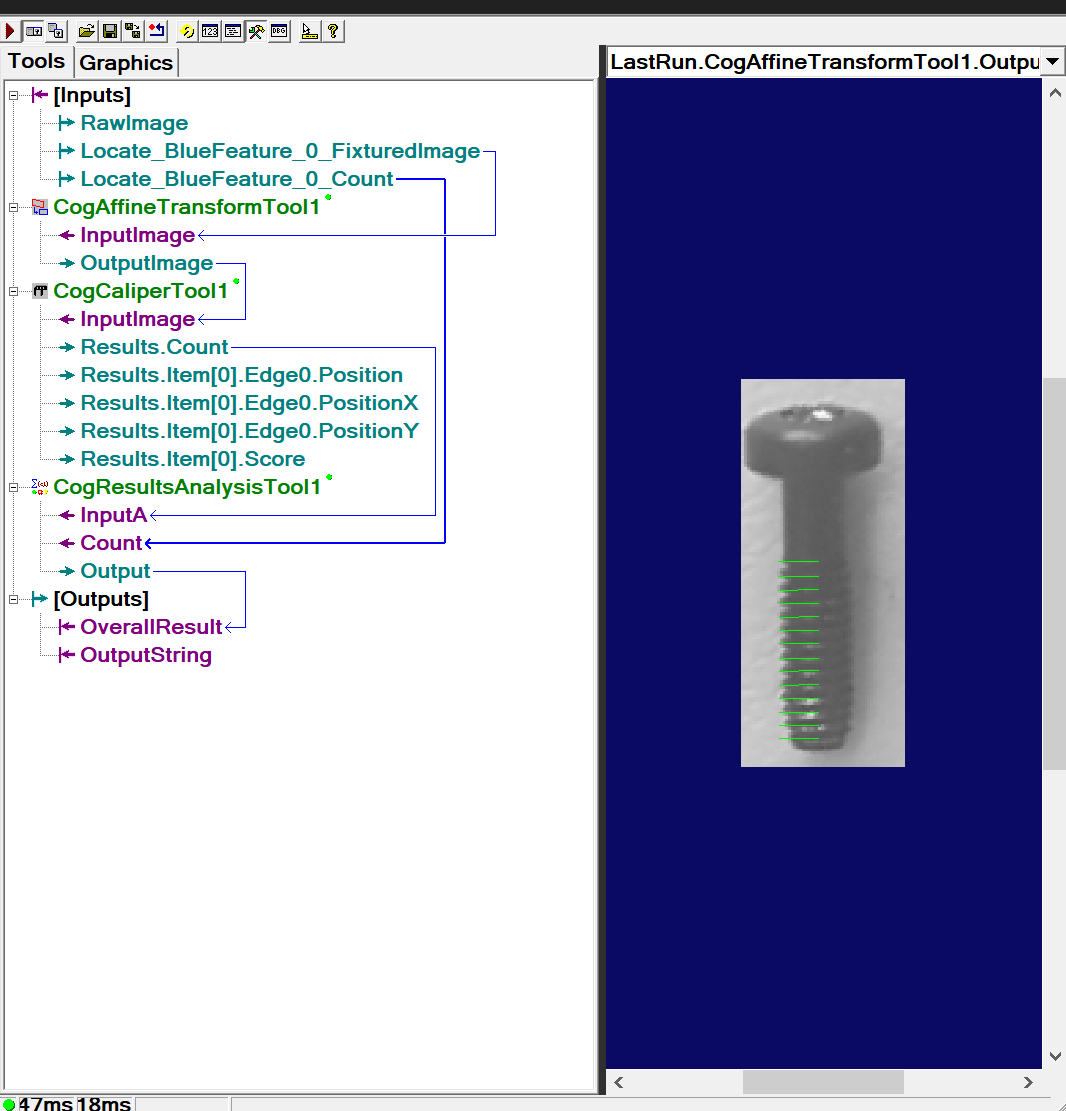Open the toolbox hammer-and-wrench icon
1066x1111 pixels.
pos(256,31)
